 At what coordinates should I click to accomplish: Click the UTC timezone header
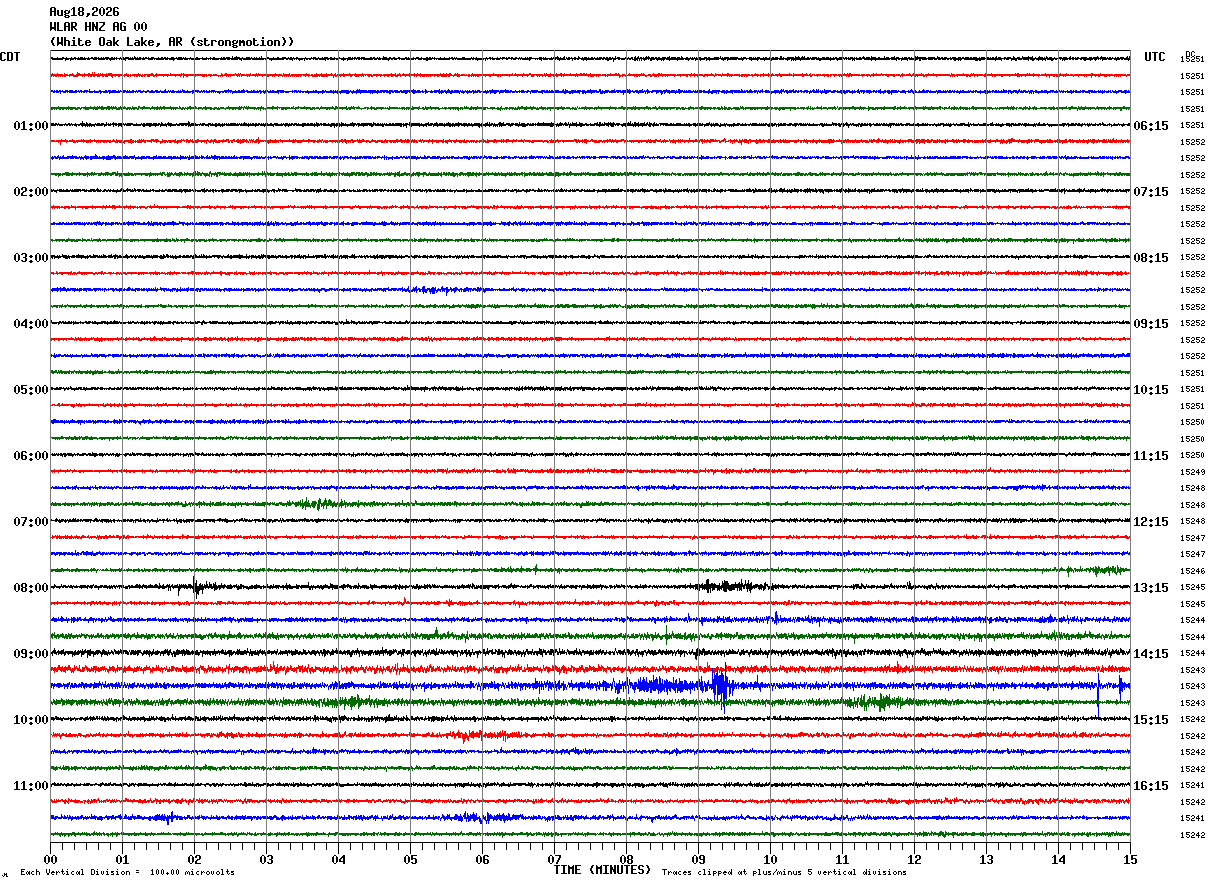pos(1155,57)
